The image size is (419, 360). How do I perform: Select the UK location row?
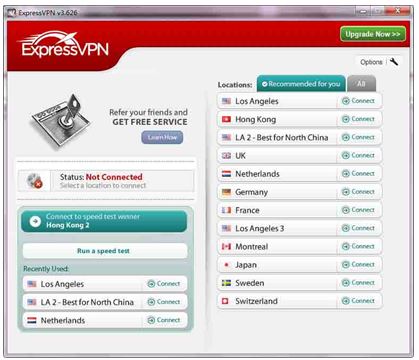click(x=299, y=156)
